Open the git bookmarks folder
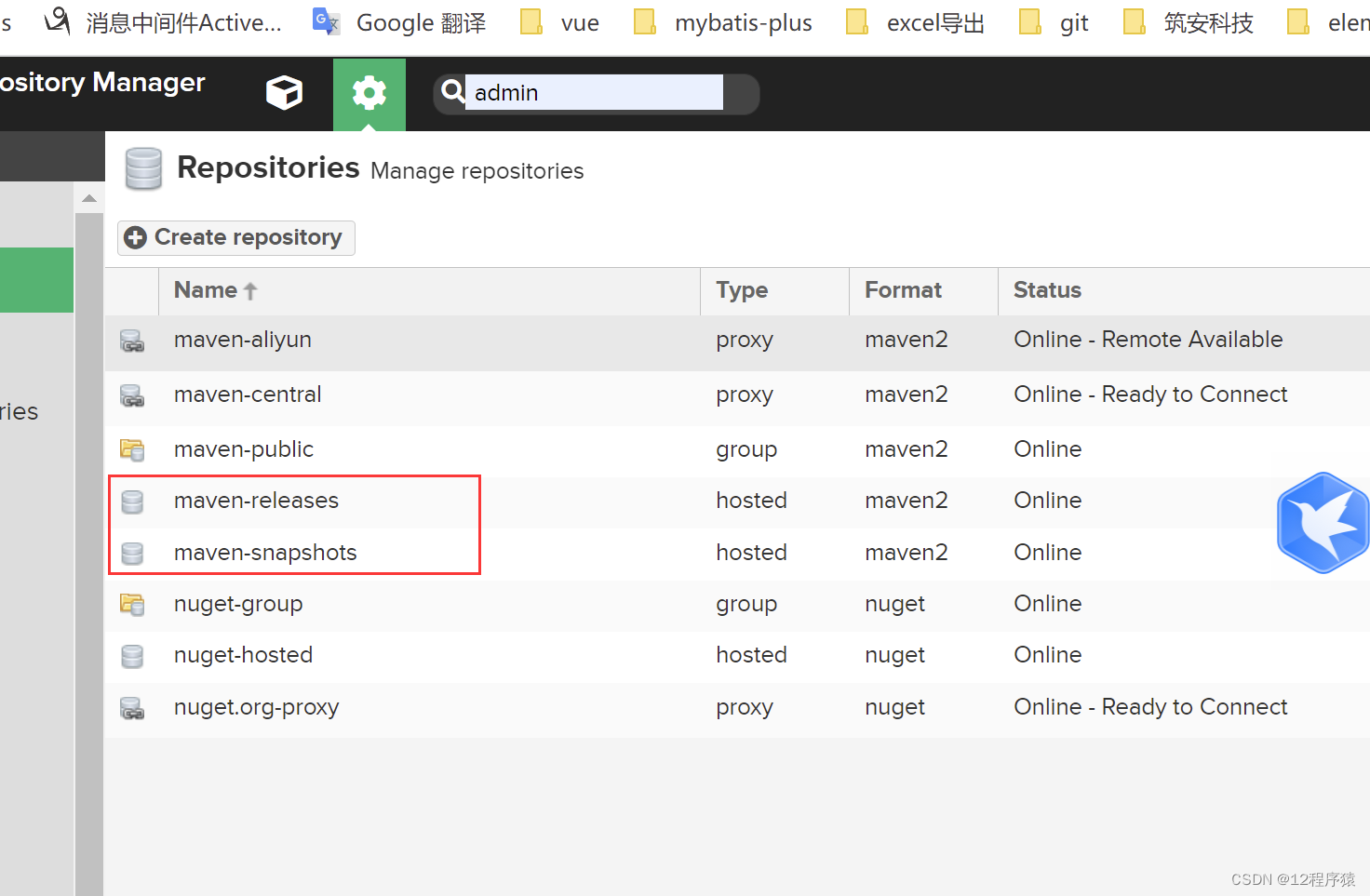 coord(1054,22)
